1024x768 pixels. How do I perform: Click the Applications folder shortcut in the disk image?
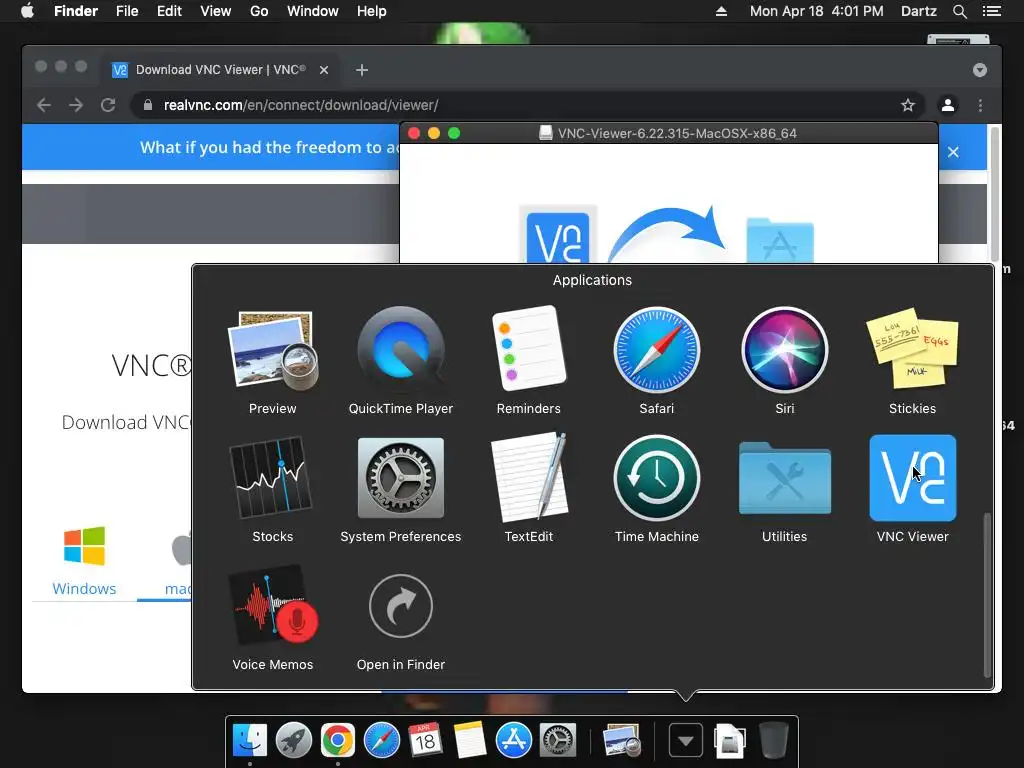(x=780, y=240)
